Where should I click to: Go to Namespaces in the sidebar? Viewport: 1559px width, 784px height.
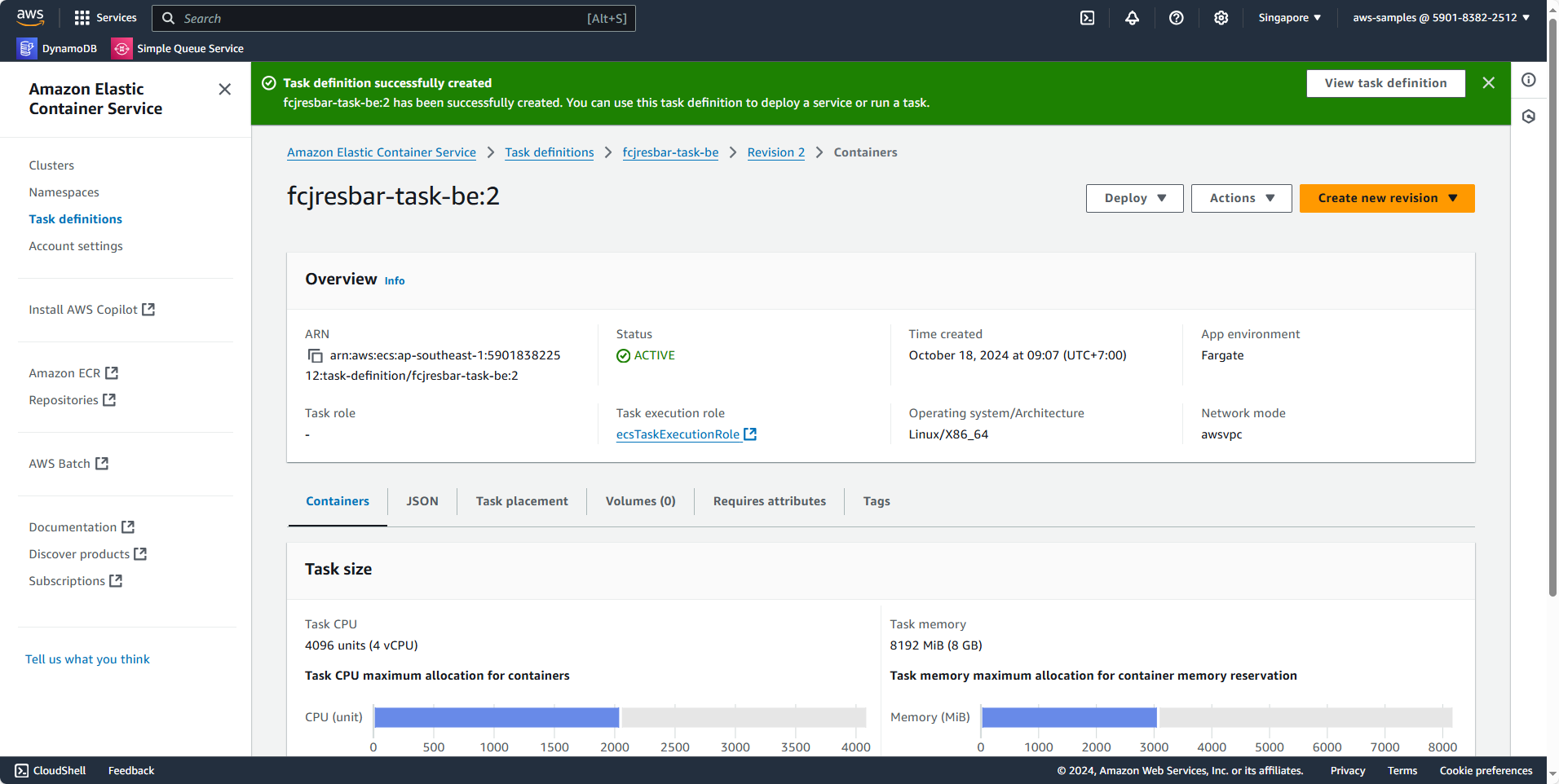point(64,192)
